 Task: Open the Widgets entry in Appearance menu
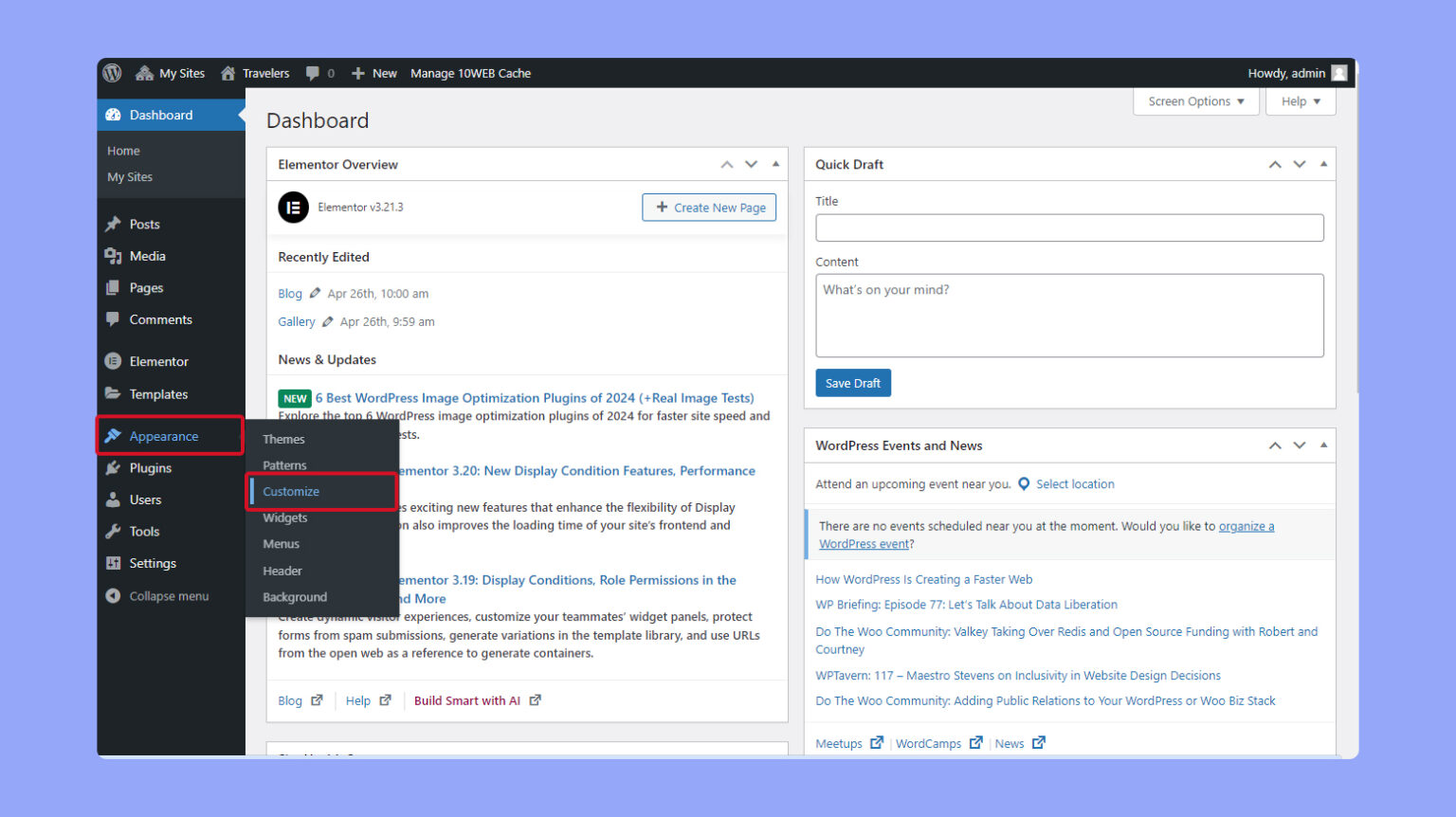point(285,517)
